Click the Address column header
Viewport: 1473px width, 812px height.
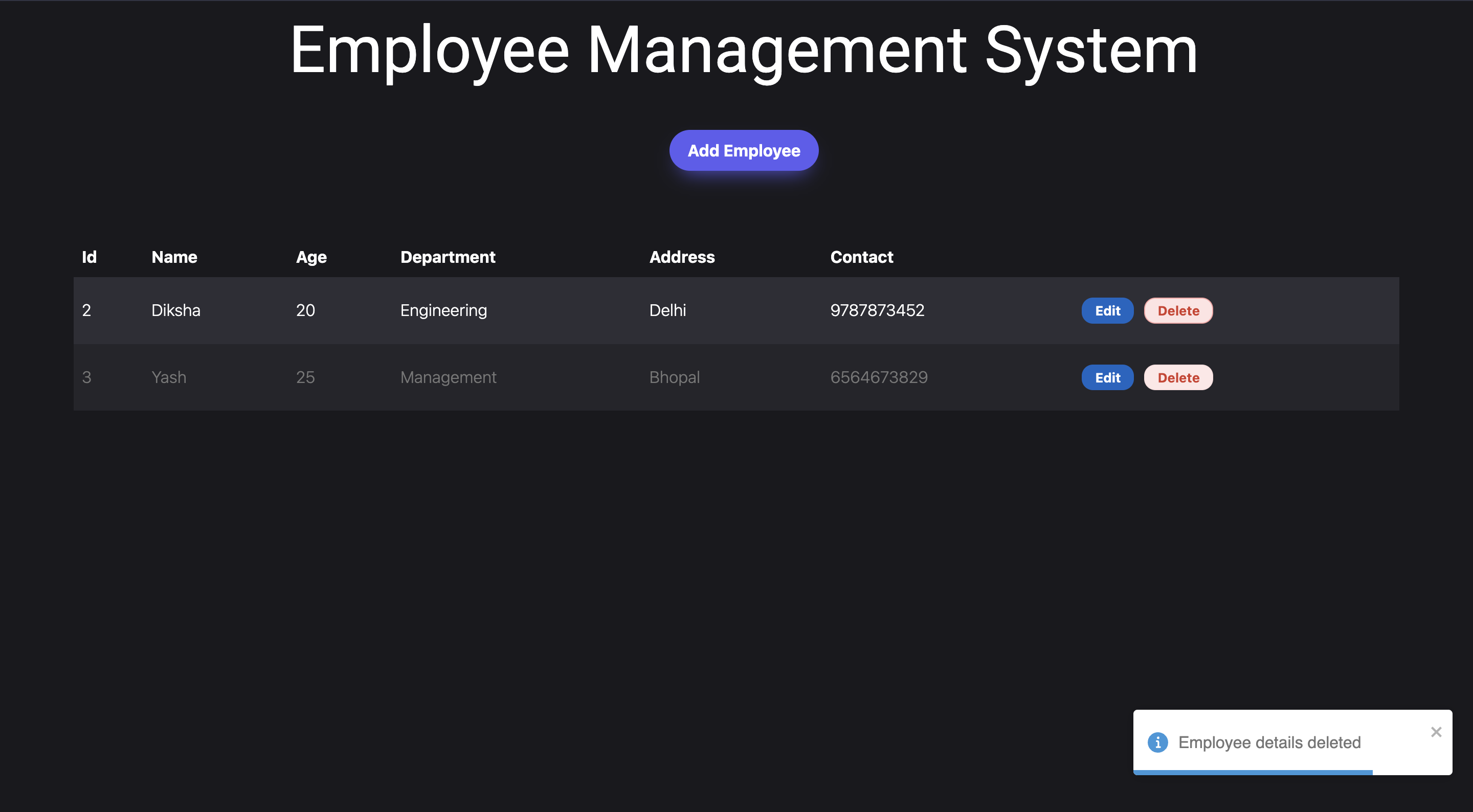682,257
